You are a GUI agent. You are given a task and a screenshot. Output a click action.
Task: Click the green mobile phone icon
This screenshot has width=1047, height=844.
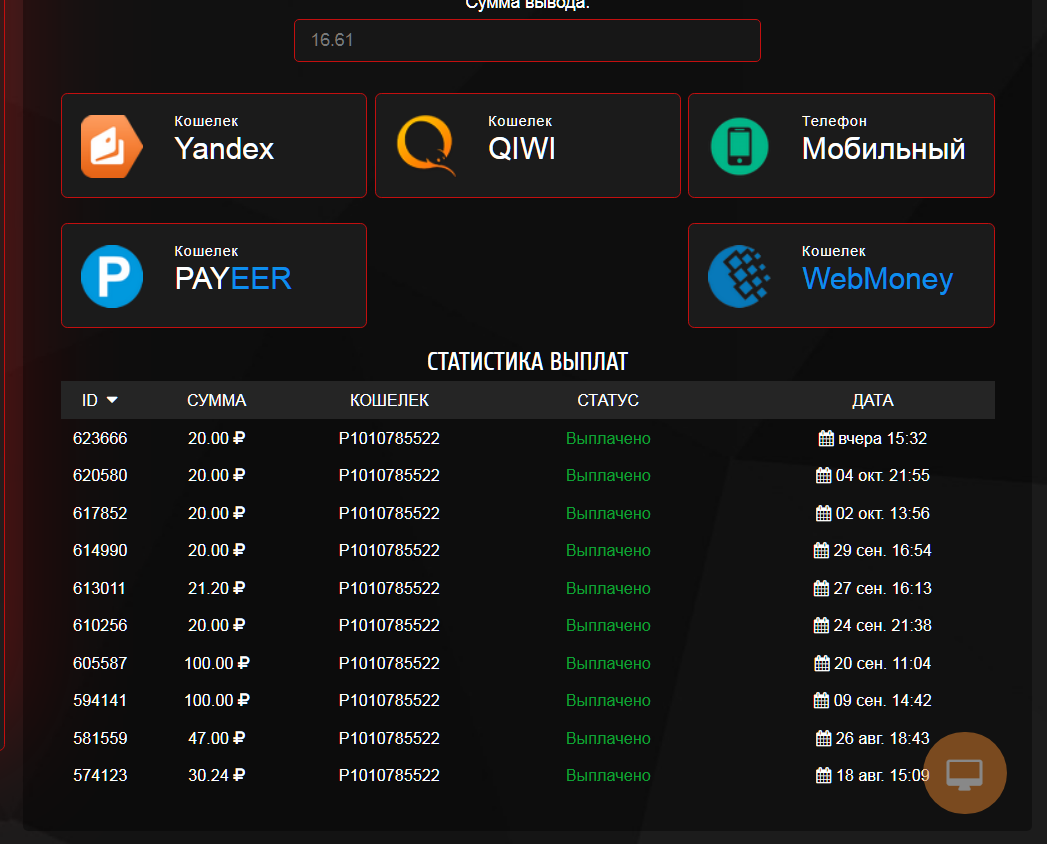pyautogui.click(x=739, y=146)
